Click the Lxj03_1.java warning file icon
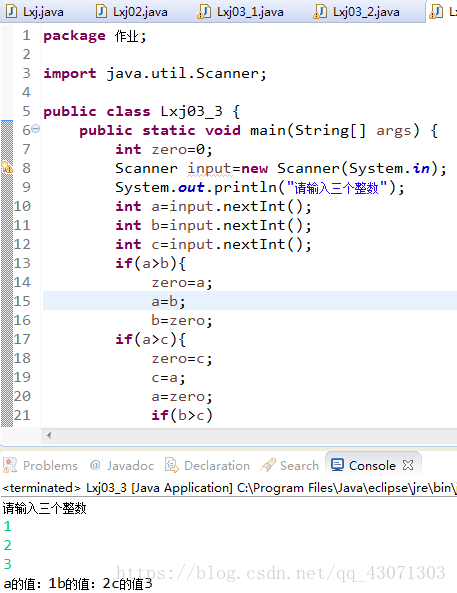Viewport: 457px width, 593px height. 204,11
